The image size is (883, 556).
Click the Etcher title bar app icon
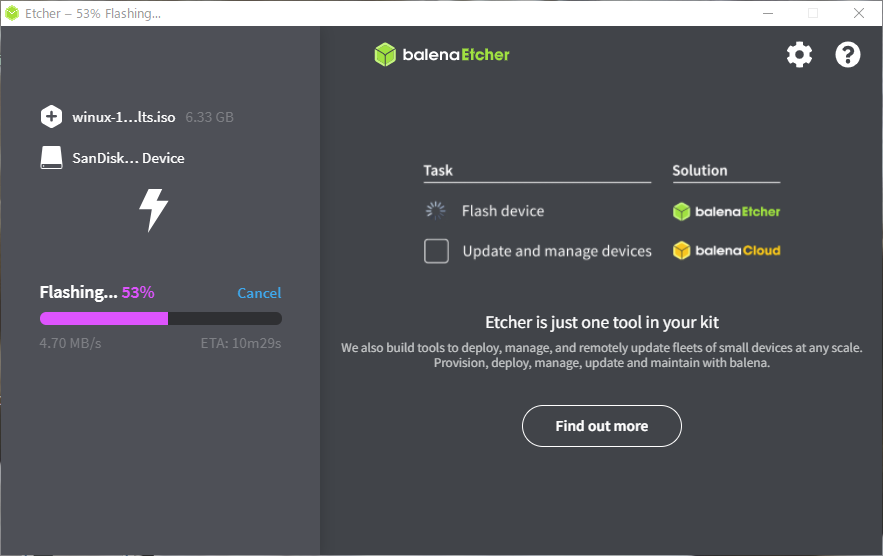[12, 13]
